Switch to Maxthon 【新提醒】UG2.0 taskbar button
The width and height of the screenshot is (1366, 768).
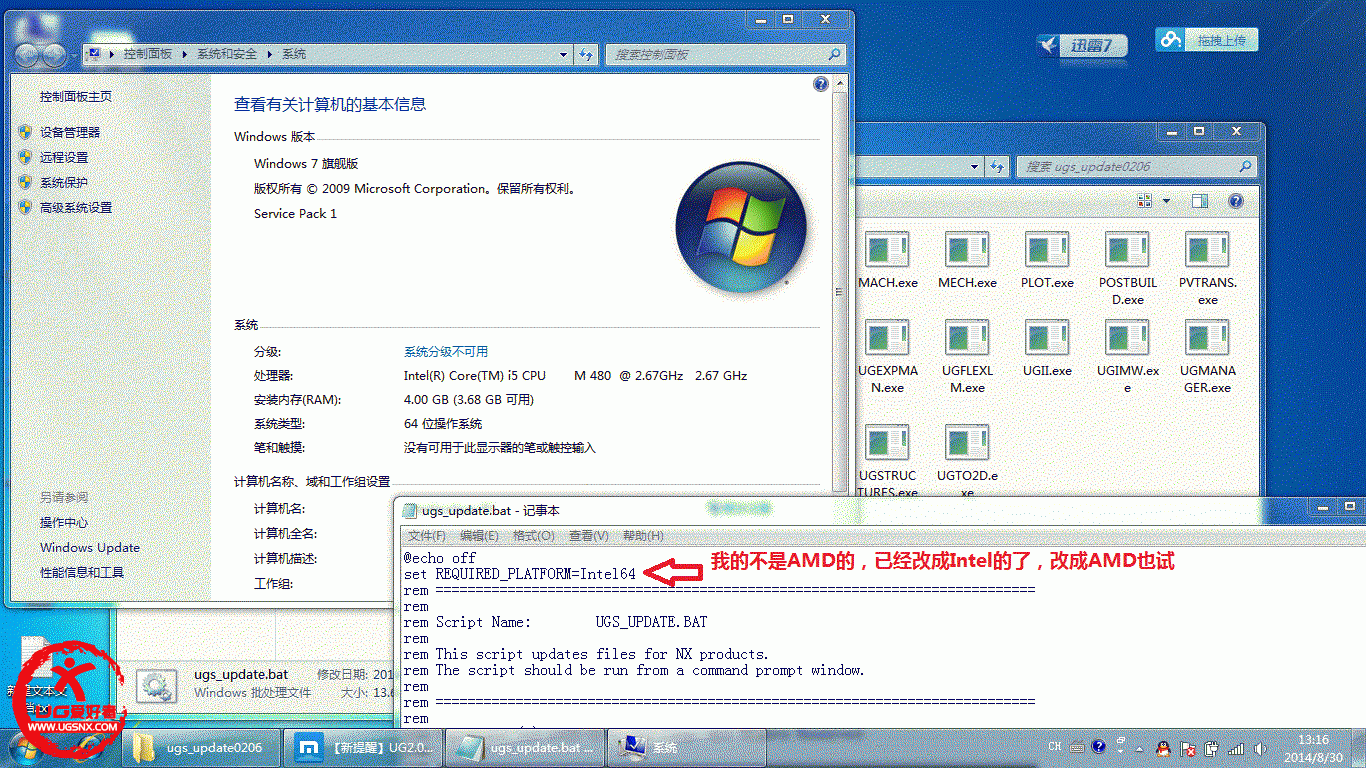point(362,748)
